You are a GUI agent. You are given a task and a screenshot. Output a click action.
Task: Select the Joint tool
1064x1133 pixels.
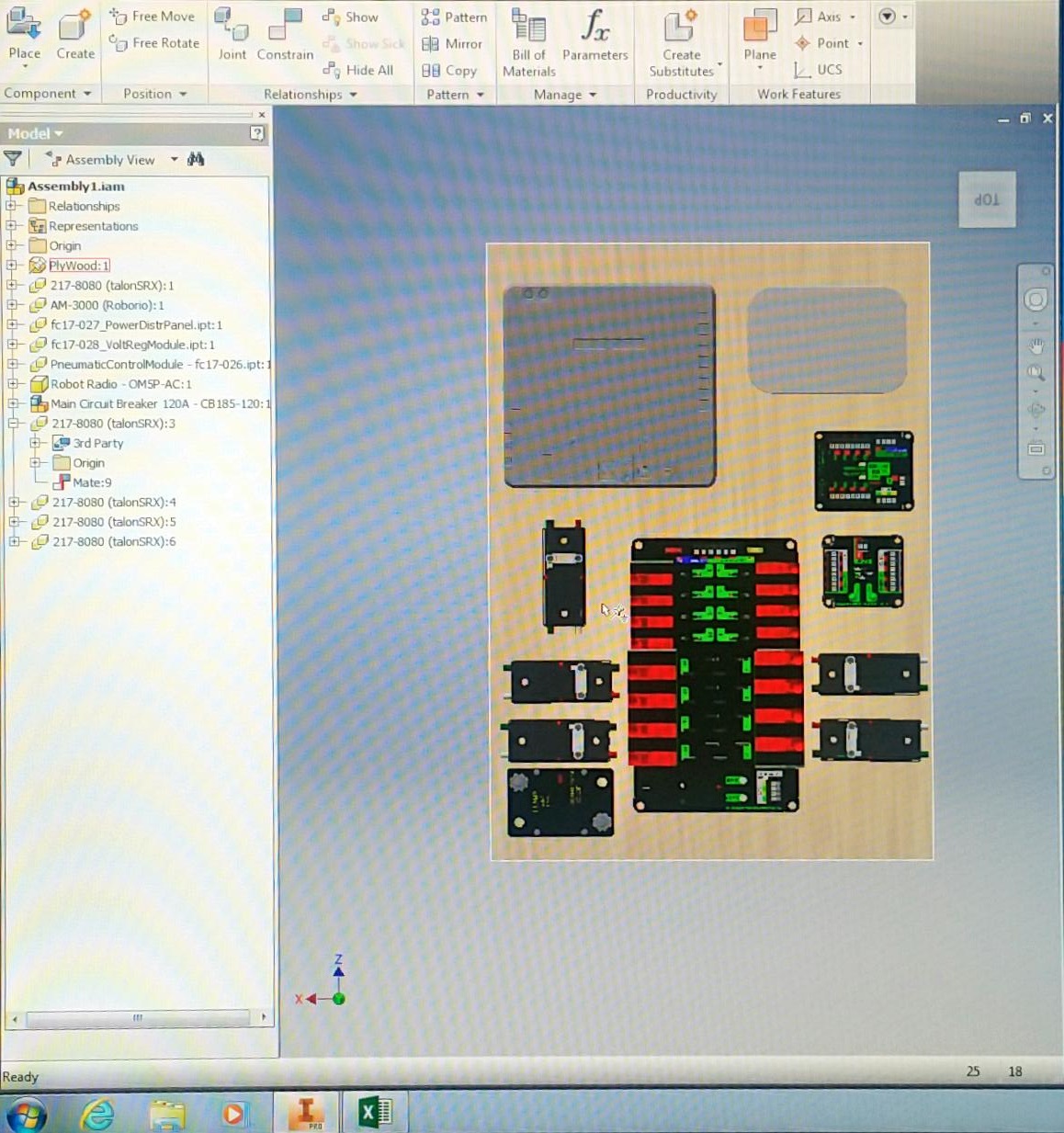pos(232,34)
